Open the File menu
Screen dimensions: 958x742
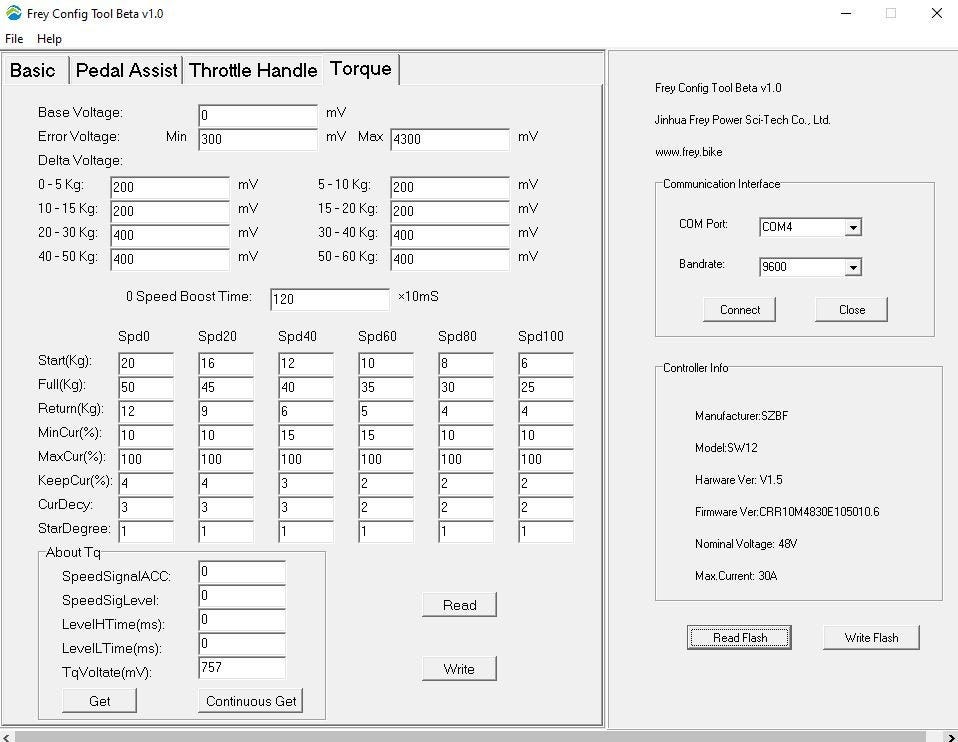[14, 39]
